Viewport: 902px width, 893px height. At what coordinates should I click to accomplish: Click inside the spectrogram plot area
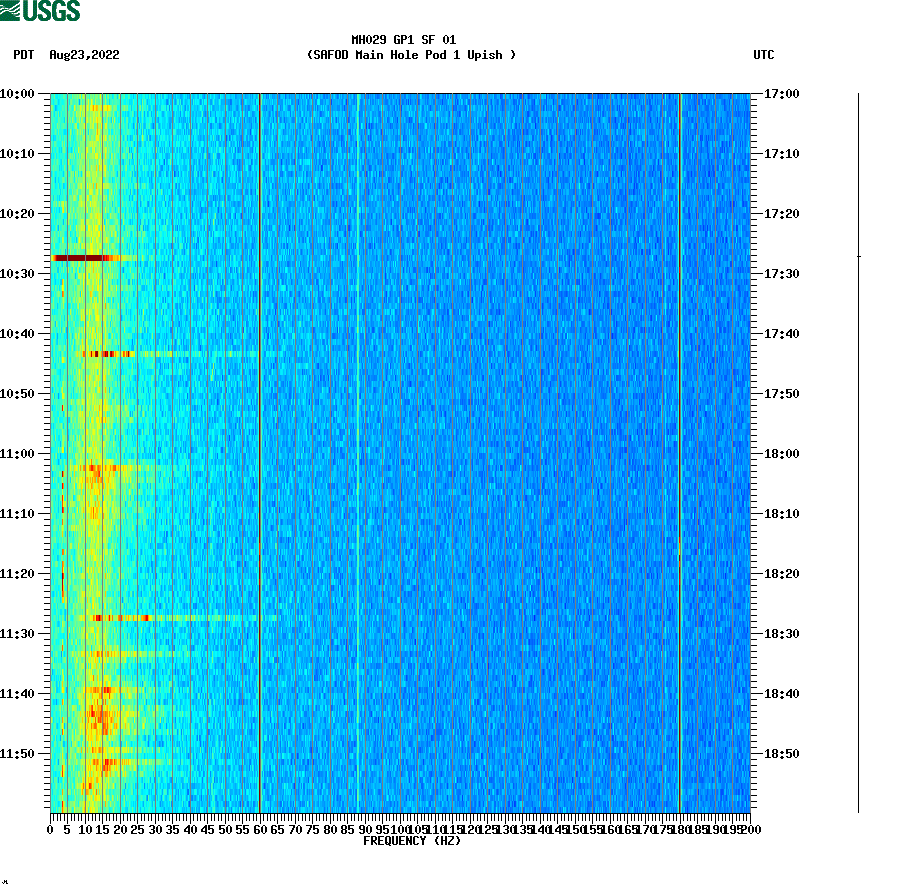(400, 450)
